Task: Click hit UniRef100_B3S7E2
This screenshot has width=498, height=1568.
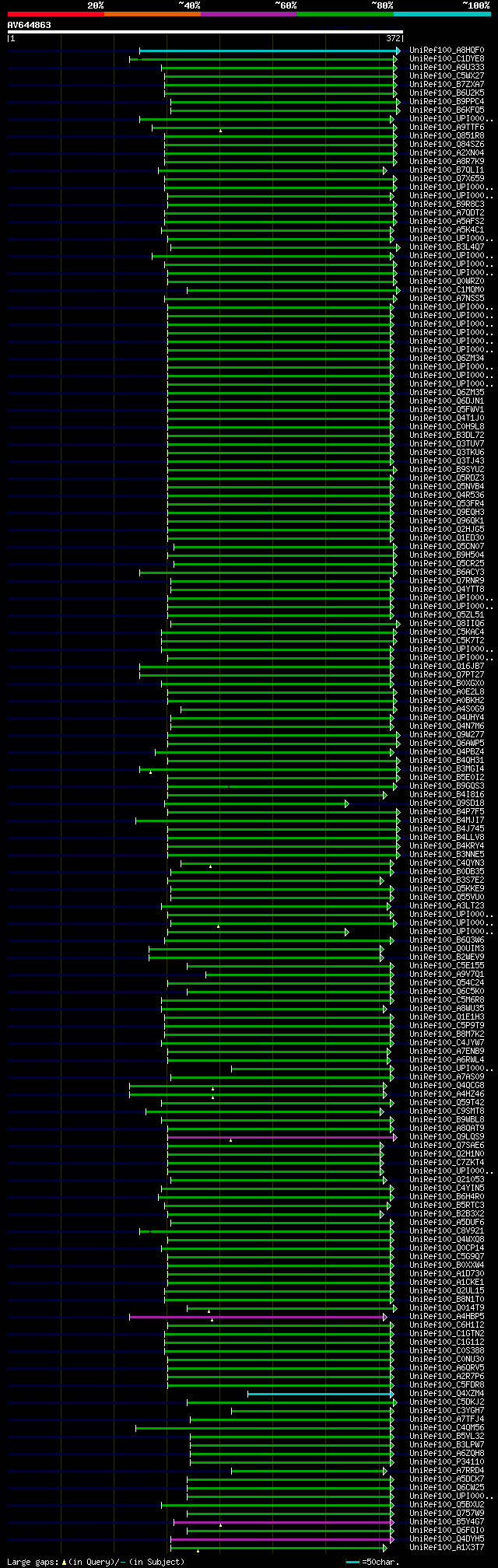Action: click(x=447, y=880)
